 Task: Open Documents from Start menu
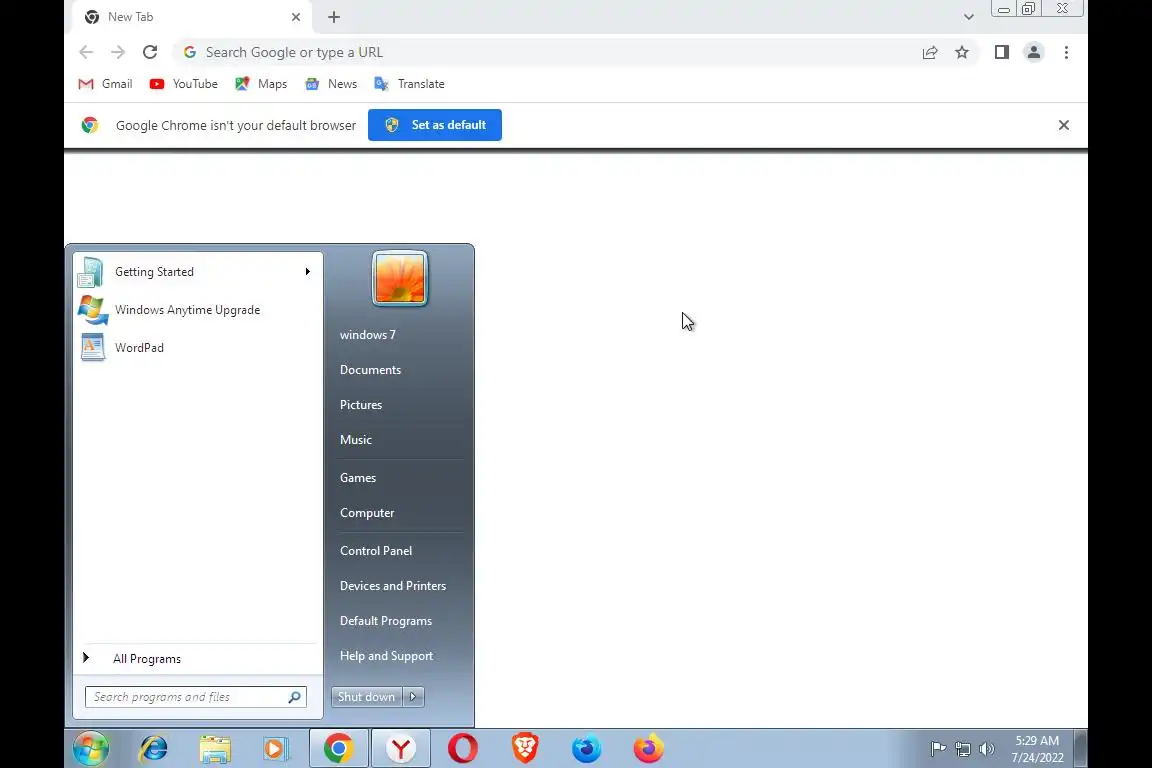370,370
